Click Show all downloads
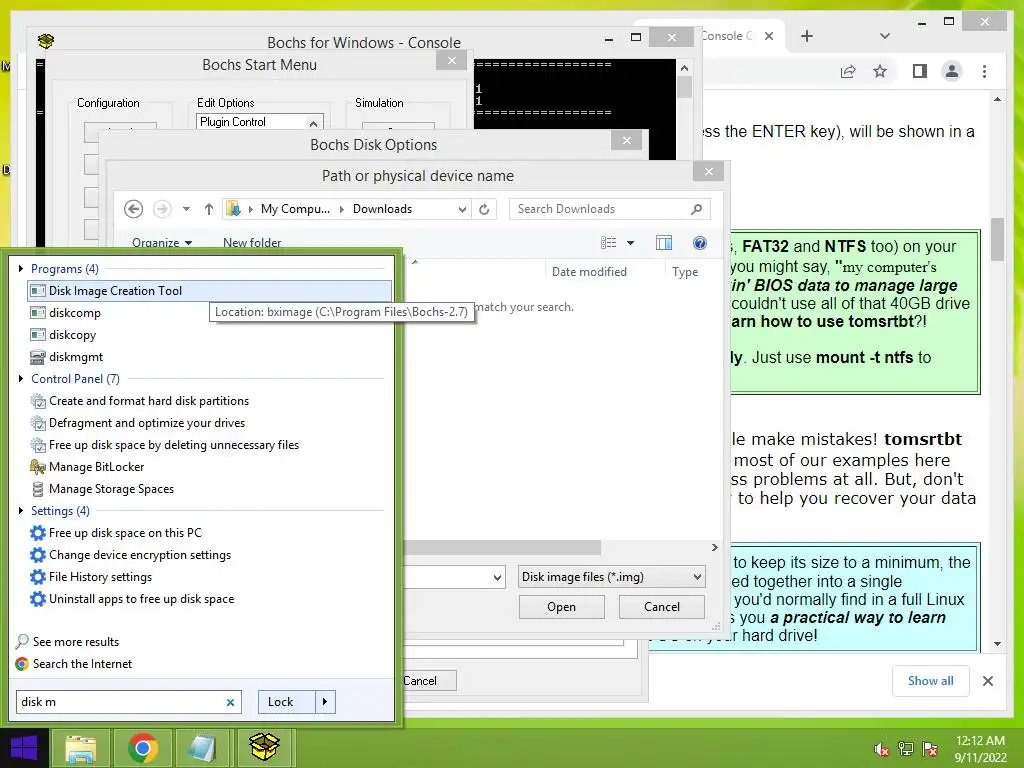Image resolution: width=1024 pixels, height=768 pixels. [931, 681]
